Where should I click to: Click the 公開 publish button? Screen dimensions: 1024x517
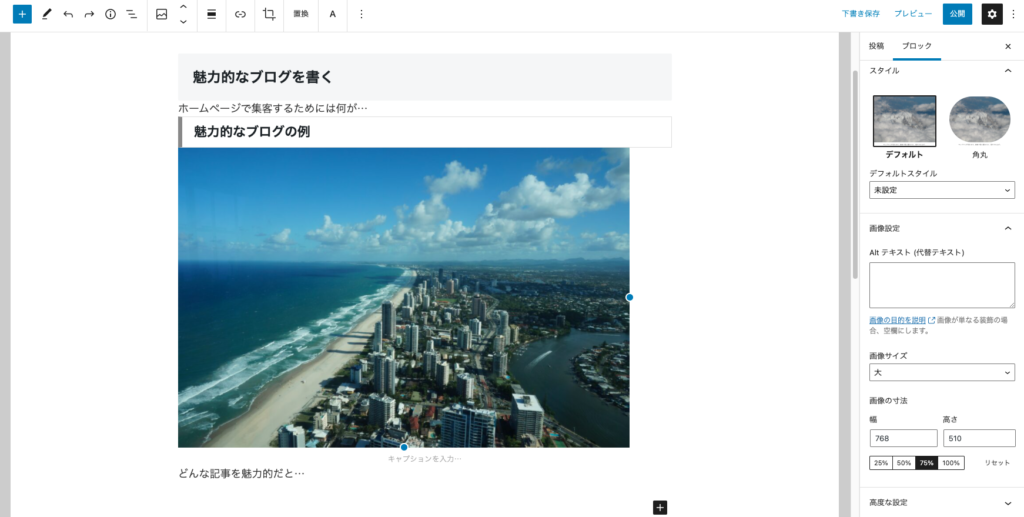click(957, 14)
